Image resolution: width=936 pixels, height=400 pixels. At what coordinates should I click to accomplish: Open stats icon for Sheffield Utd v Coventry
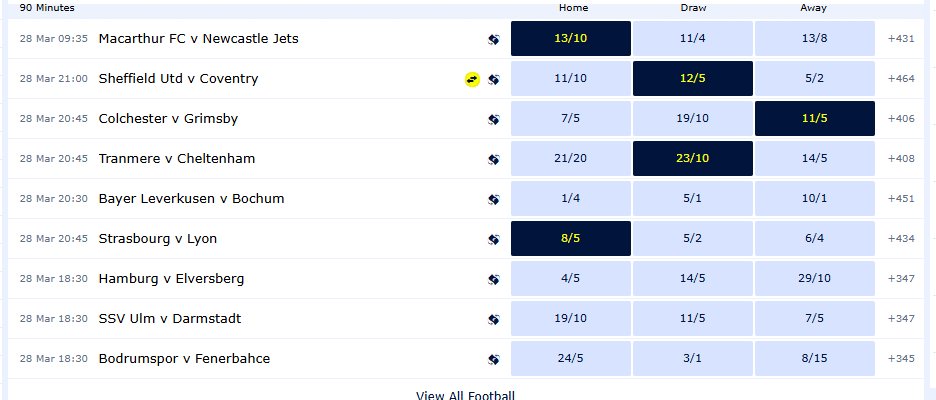(494, 79)
